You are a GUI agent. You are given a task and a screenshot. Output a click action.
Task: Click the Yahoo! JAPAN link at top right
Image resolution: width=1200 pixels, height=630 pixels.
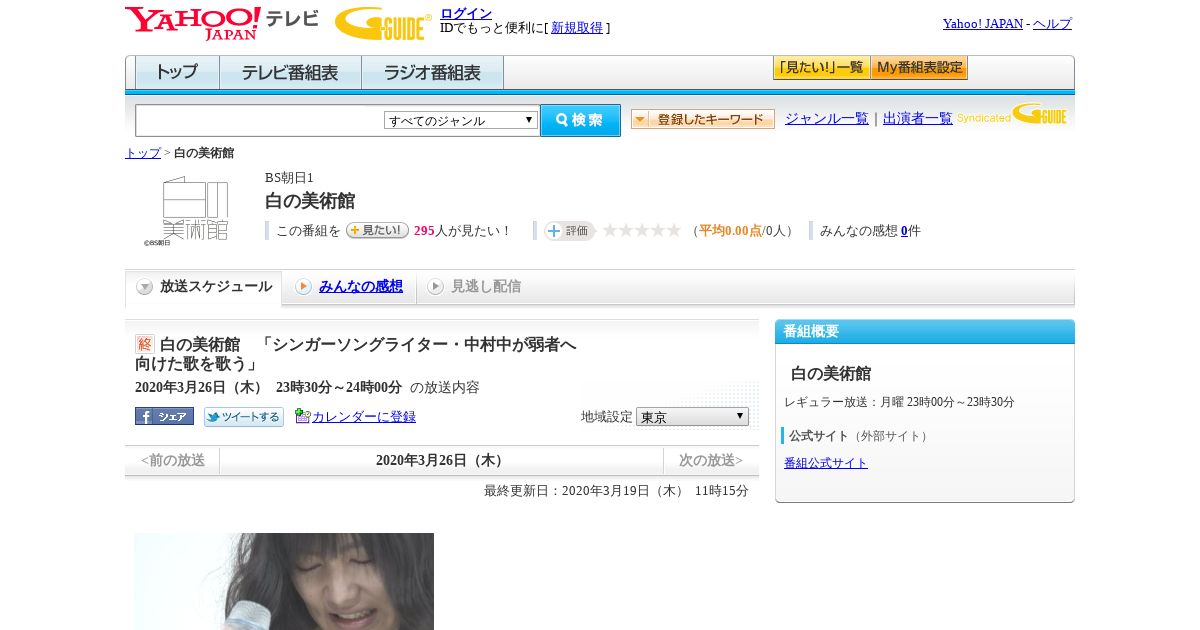point(983,23)
